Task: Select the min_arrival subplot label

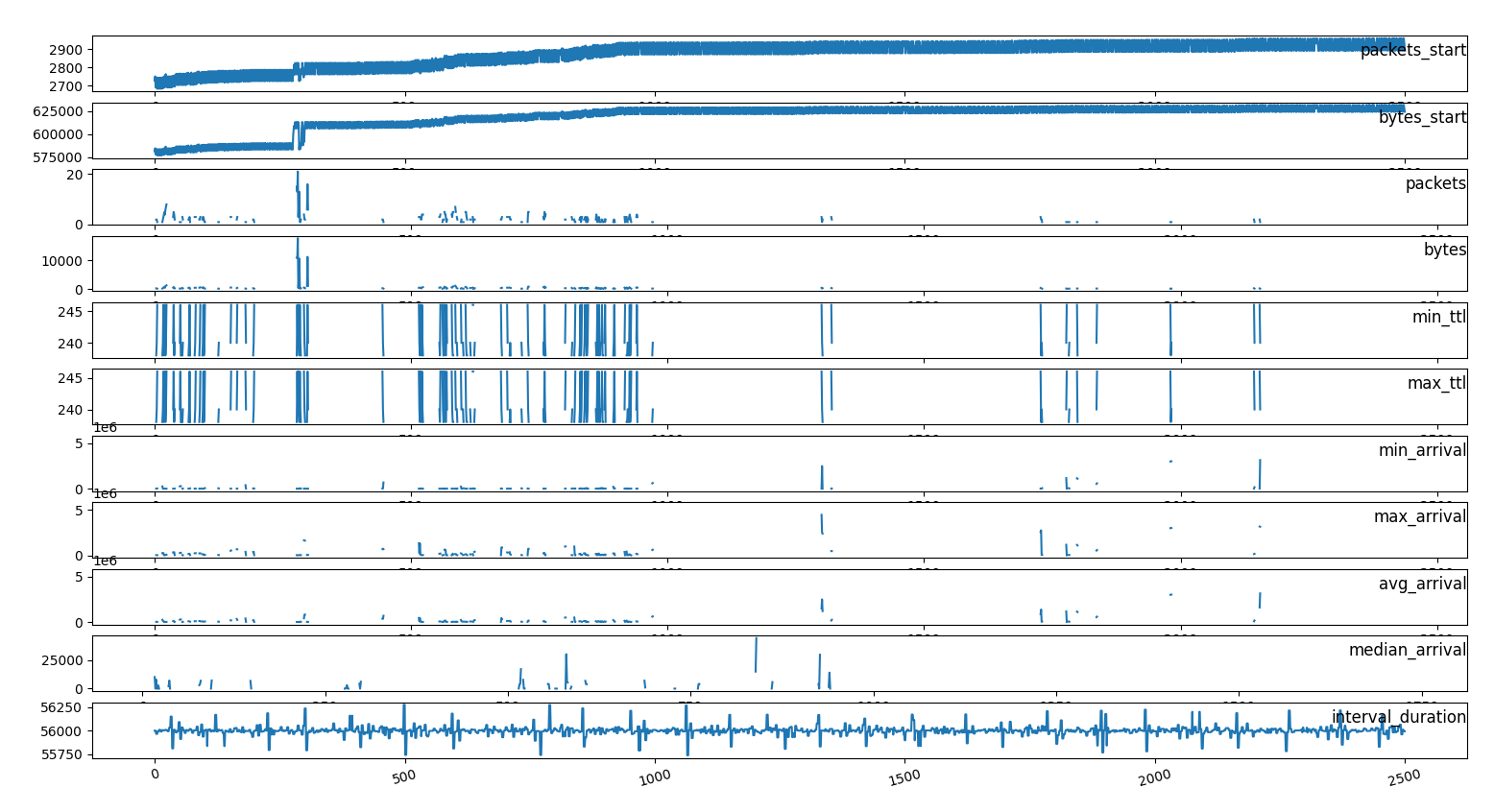Action: [x=1423, y=450]
